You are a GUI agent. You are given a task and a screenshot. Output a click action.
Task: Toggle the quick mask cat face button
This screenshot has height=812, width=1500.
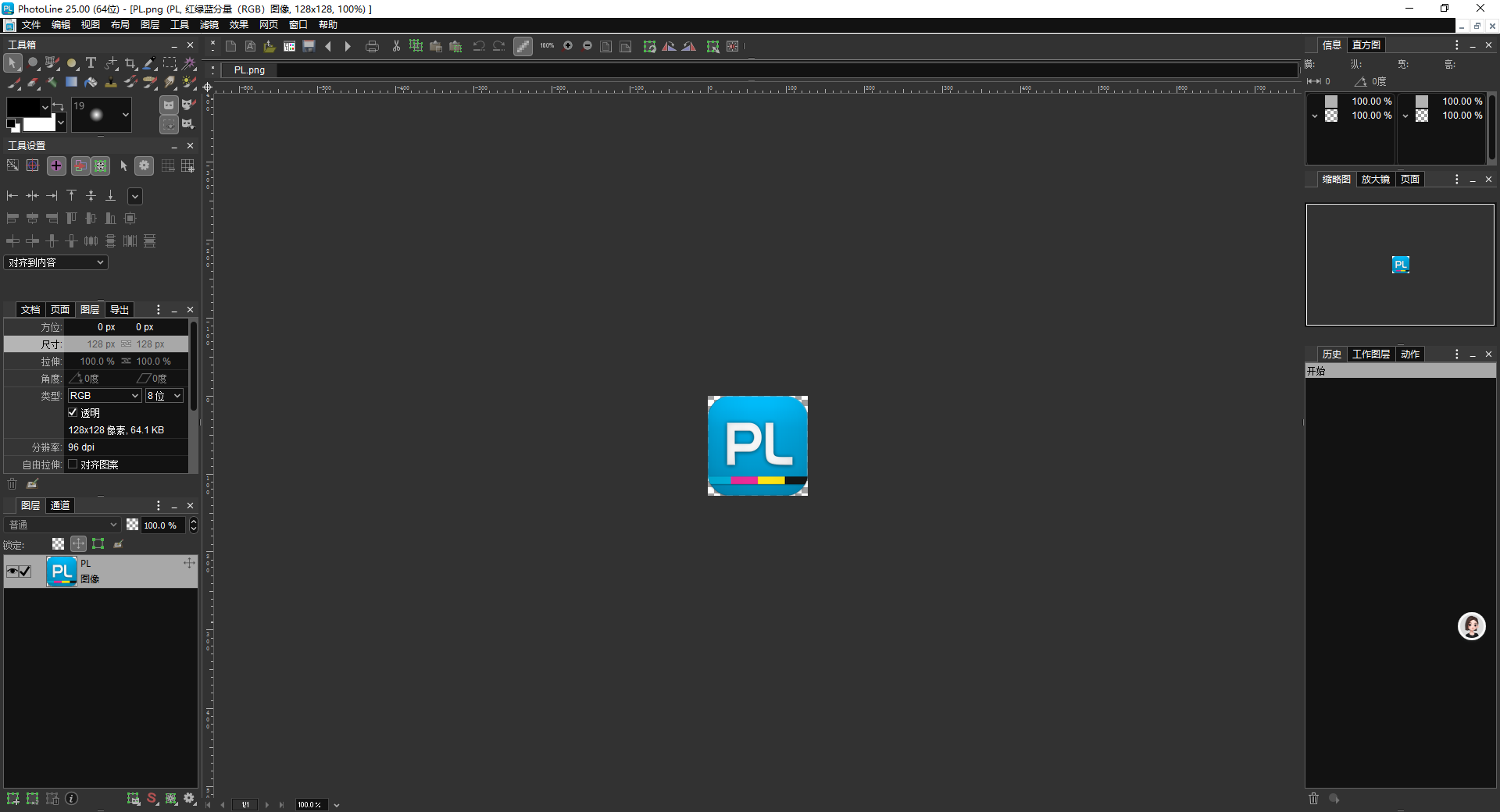coord(169,105)
